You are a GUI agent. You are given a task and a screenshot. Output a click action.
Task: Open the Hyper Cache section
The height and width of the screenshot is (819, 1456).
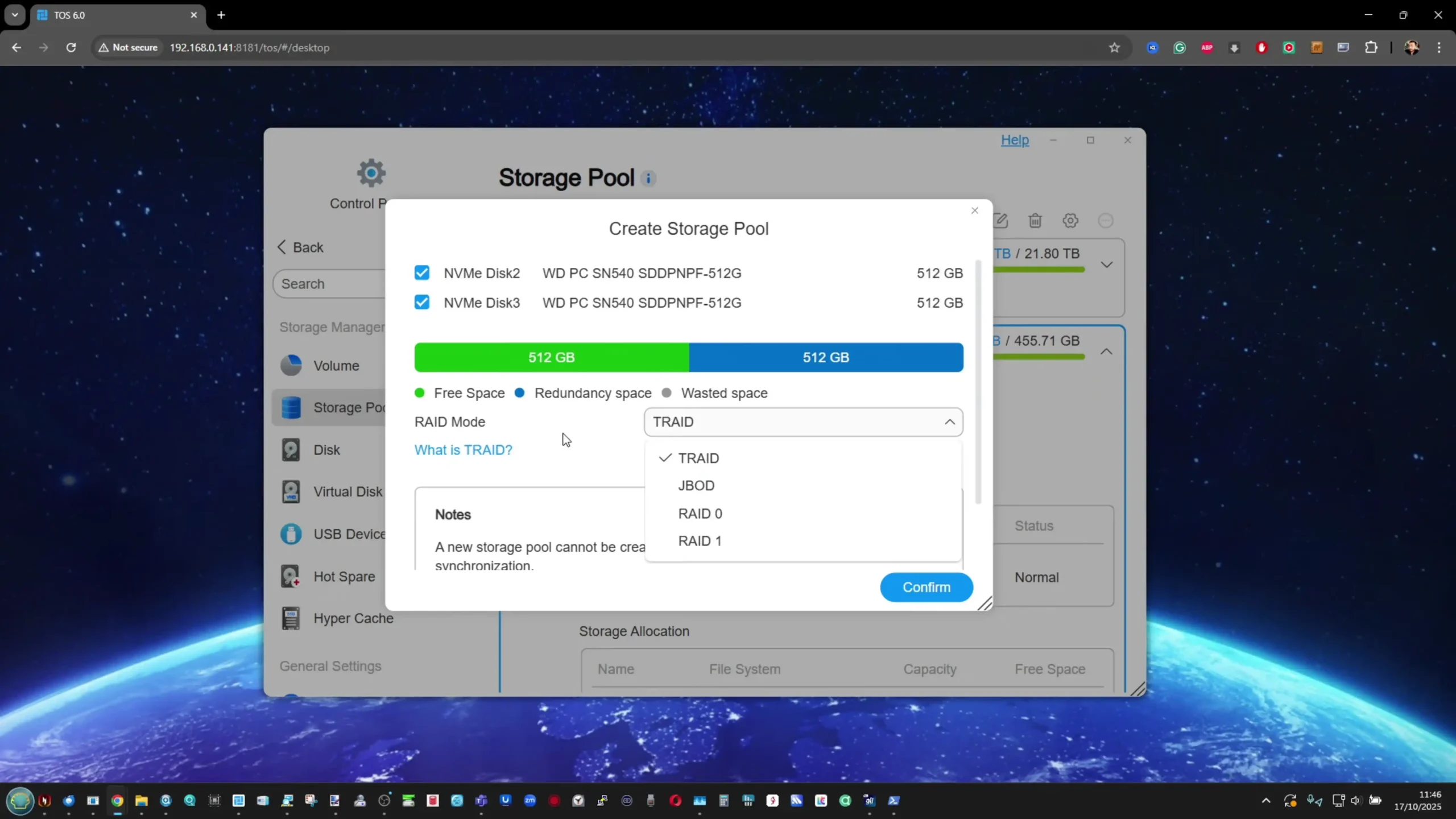point(353,618)
